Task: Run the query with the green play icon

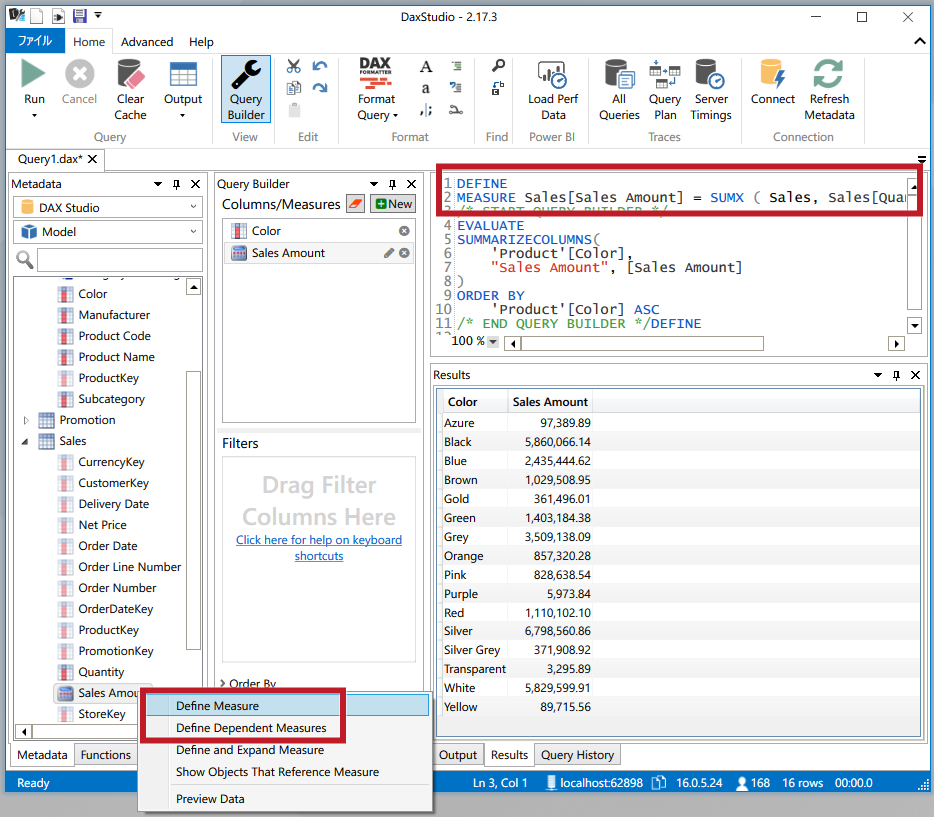Action: (33, 74)
